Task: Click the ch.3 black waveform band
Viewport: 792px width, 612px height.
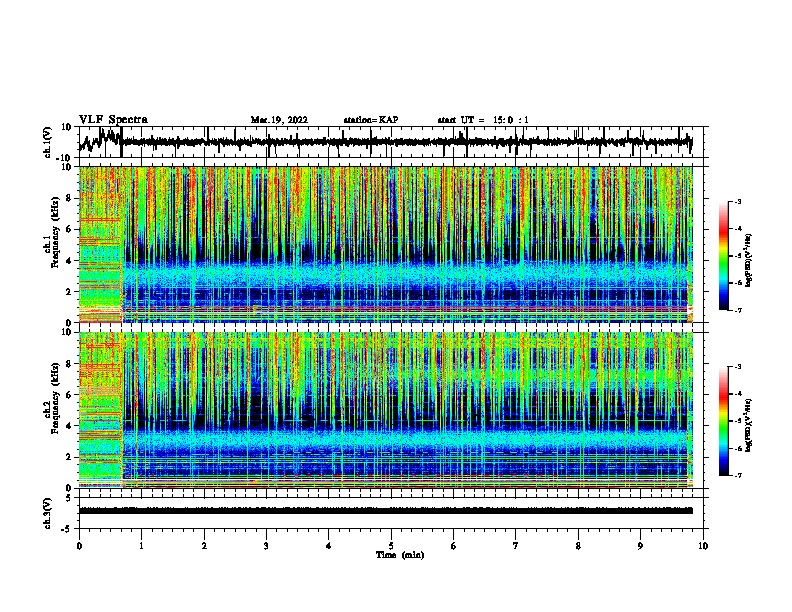Action: tap(386, 511)
